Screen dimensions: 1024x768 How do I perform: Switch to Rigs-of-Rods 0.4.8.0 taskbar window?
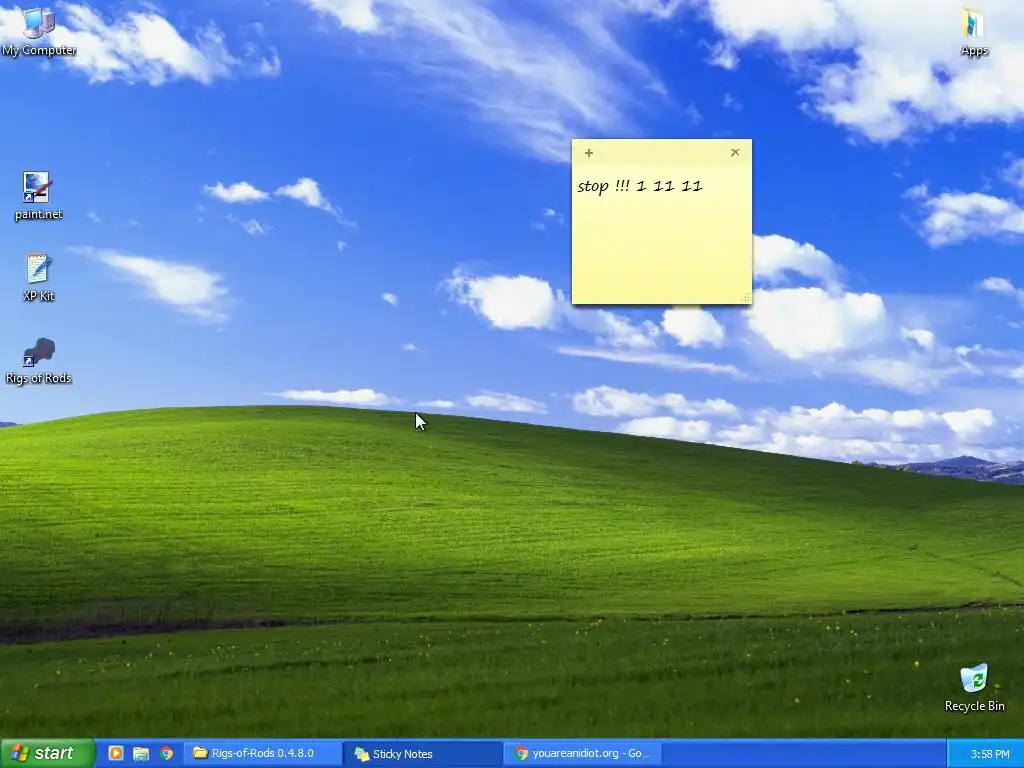[262, 754]
